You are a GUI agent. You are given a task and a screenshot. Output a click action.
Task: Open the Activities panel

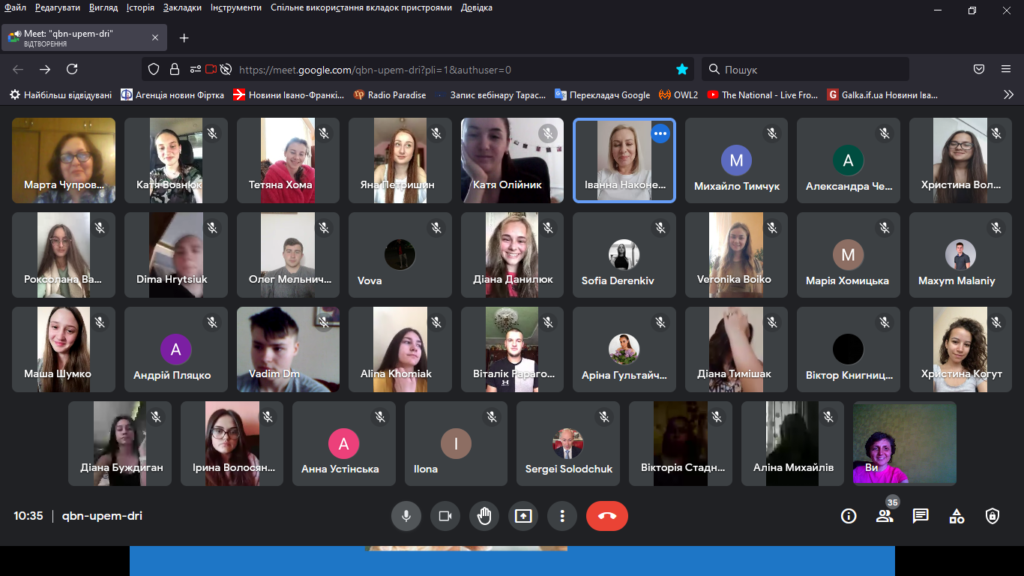coord(956,516)
